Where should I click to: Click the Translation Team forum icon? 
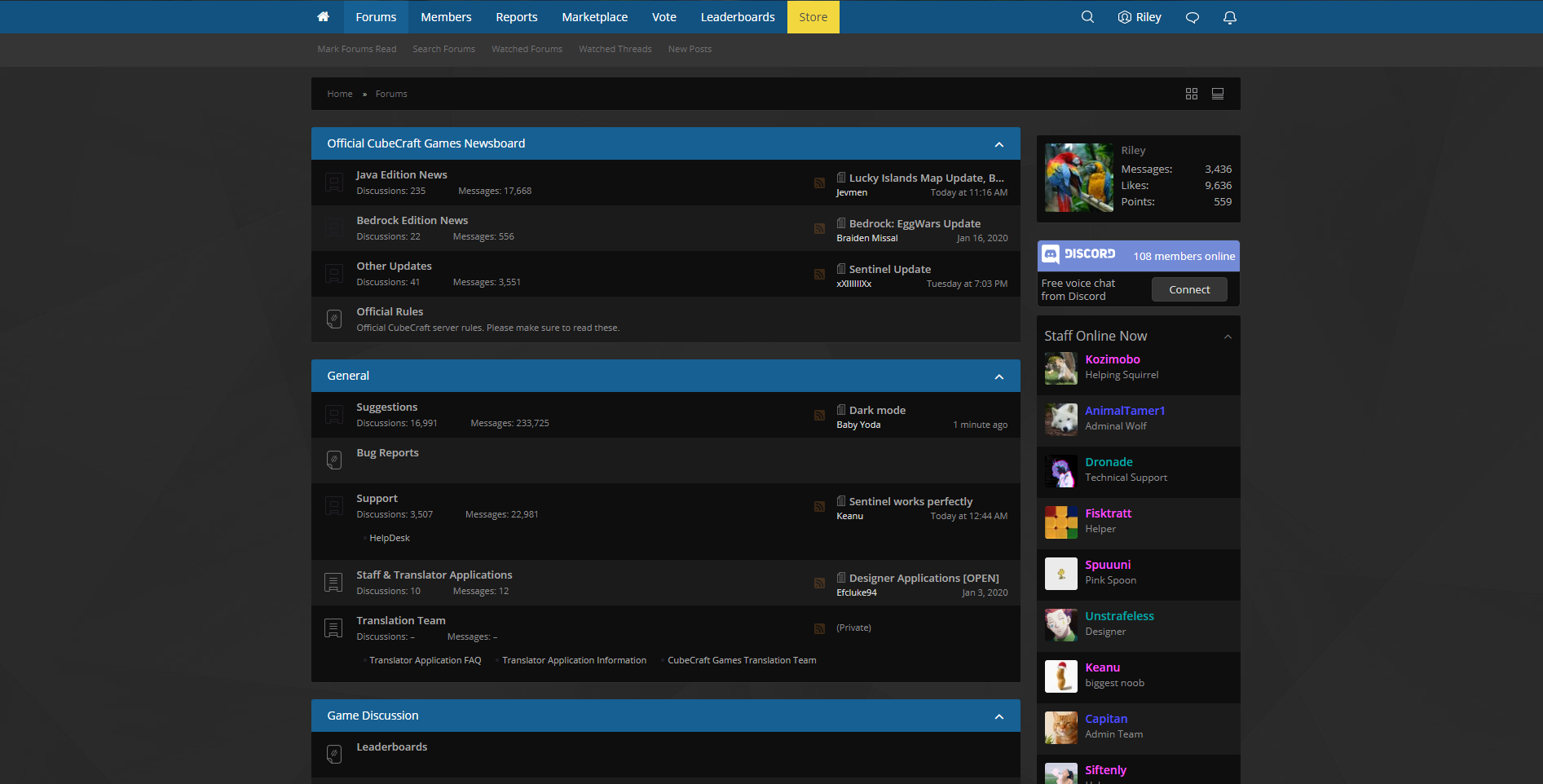click(333, 628)
